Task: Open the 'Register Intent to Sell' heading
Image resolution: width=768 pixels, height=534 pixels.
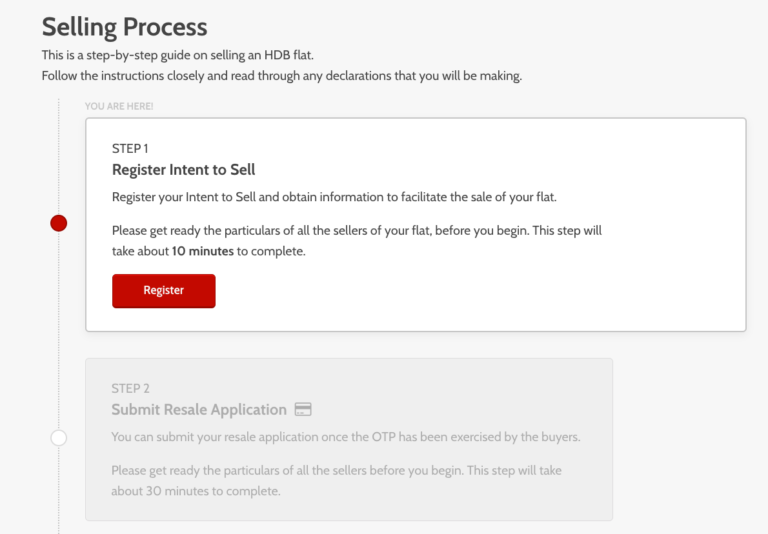Action: coord(183,169)
